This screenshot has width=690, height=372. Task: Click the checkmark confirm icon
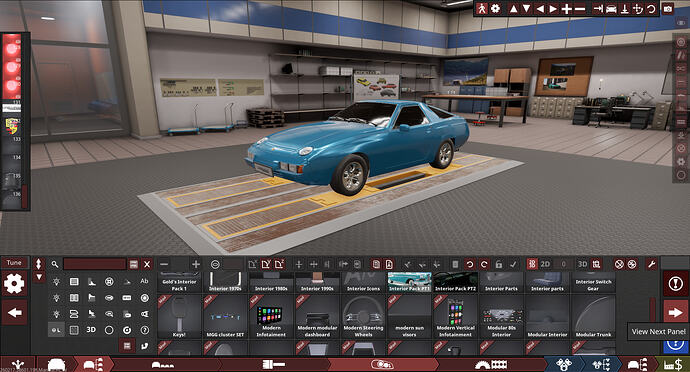pyautogui.click(x=513, y=264)
